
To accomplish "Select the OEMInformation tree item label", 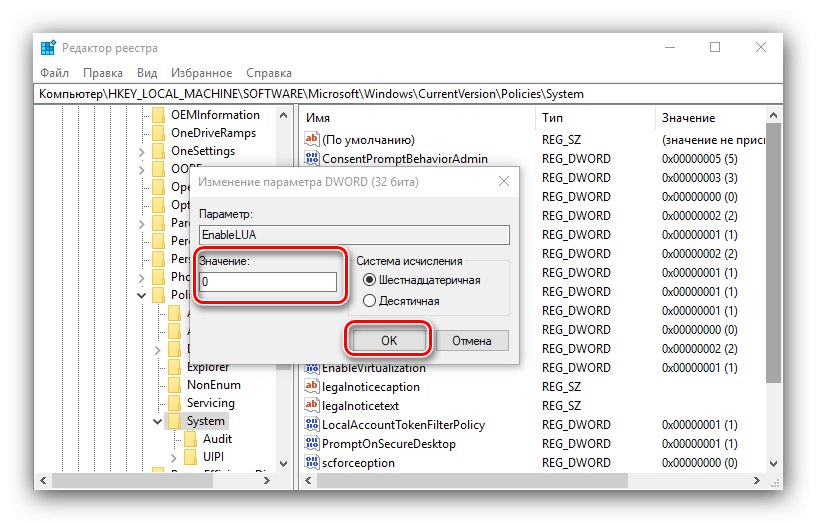I will click(x=215, y=114).
